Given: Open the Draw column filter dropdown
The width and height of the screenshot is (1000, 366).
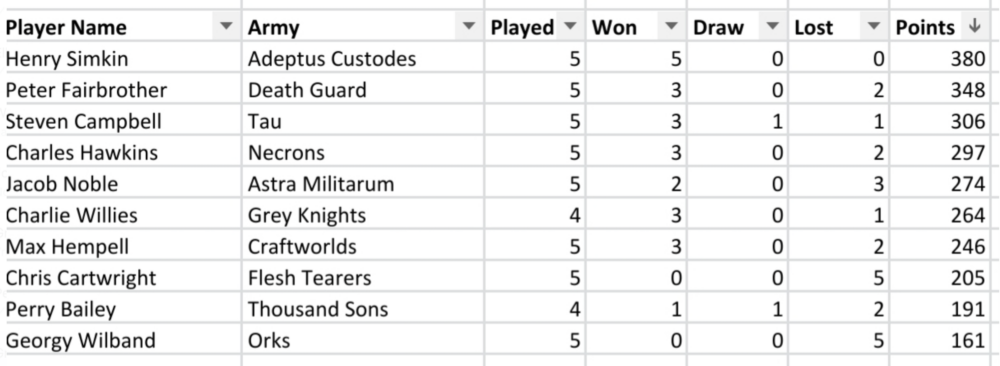Looking at the screenshot, I should pos(773,26).
